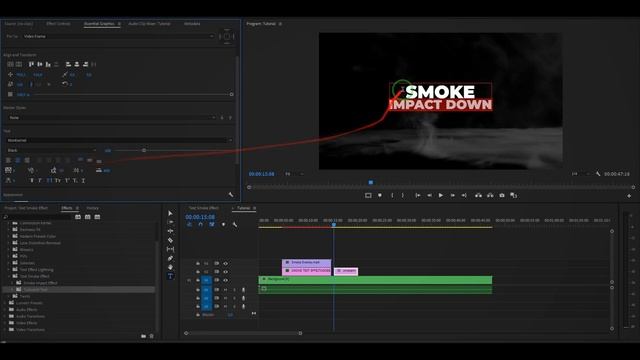Image resolution: width=640 pixels, height=360 pixels.
Task: Open the Project panel tab
Action: tap(26, 208)
